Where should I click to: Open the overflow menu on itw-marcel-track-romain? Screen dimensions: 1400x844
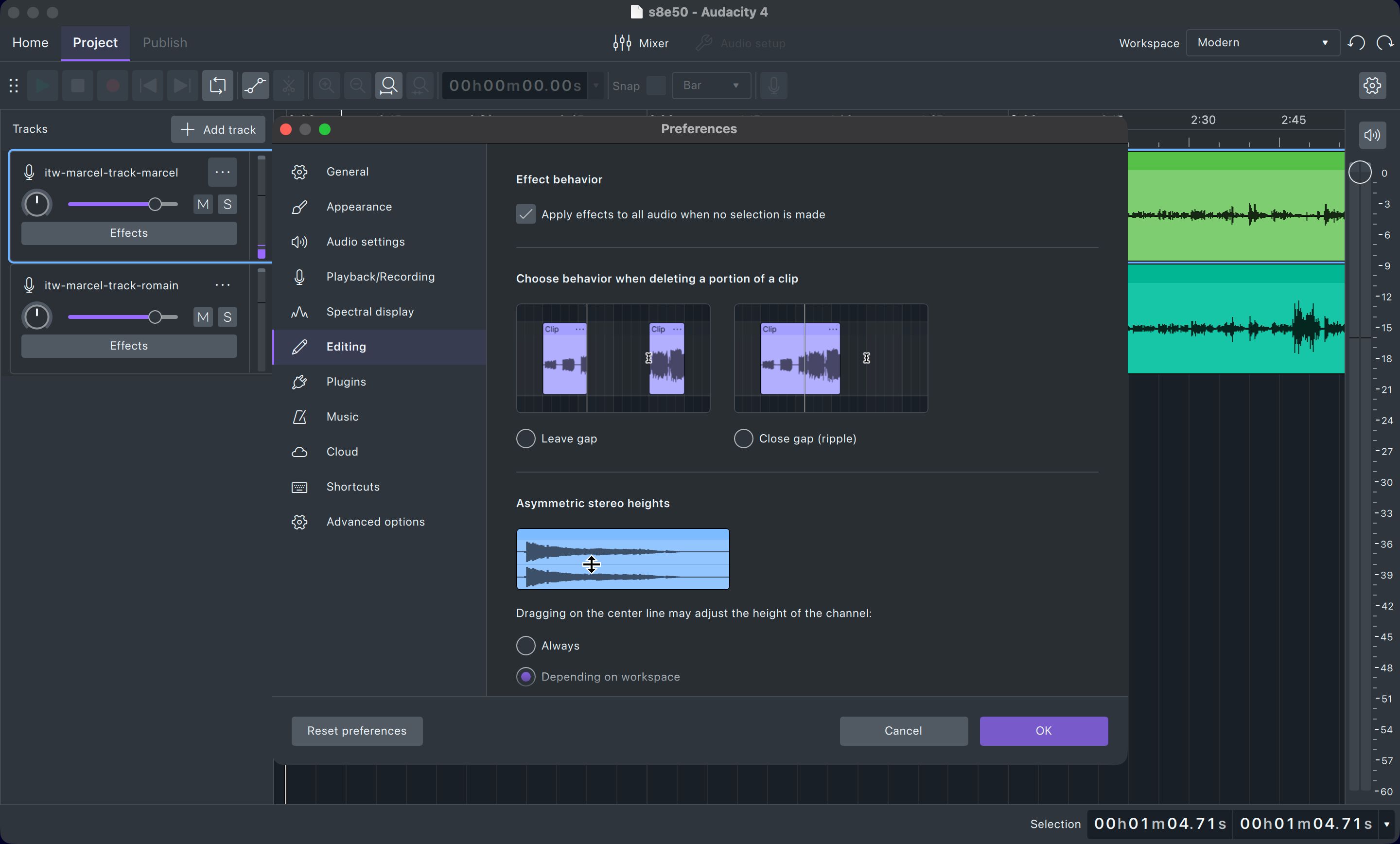[x=222, y=285]
